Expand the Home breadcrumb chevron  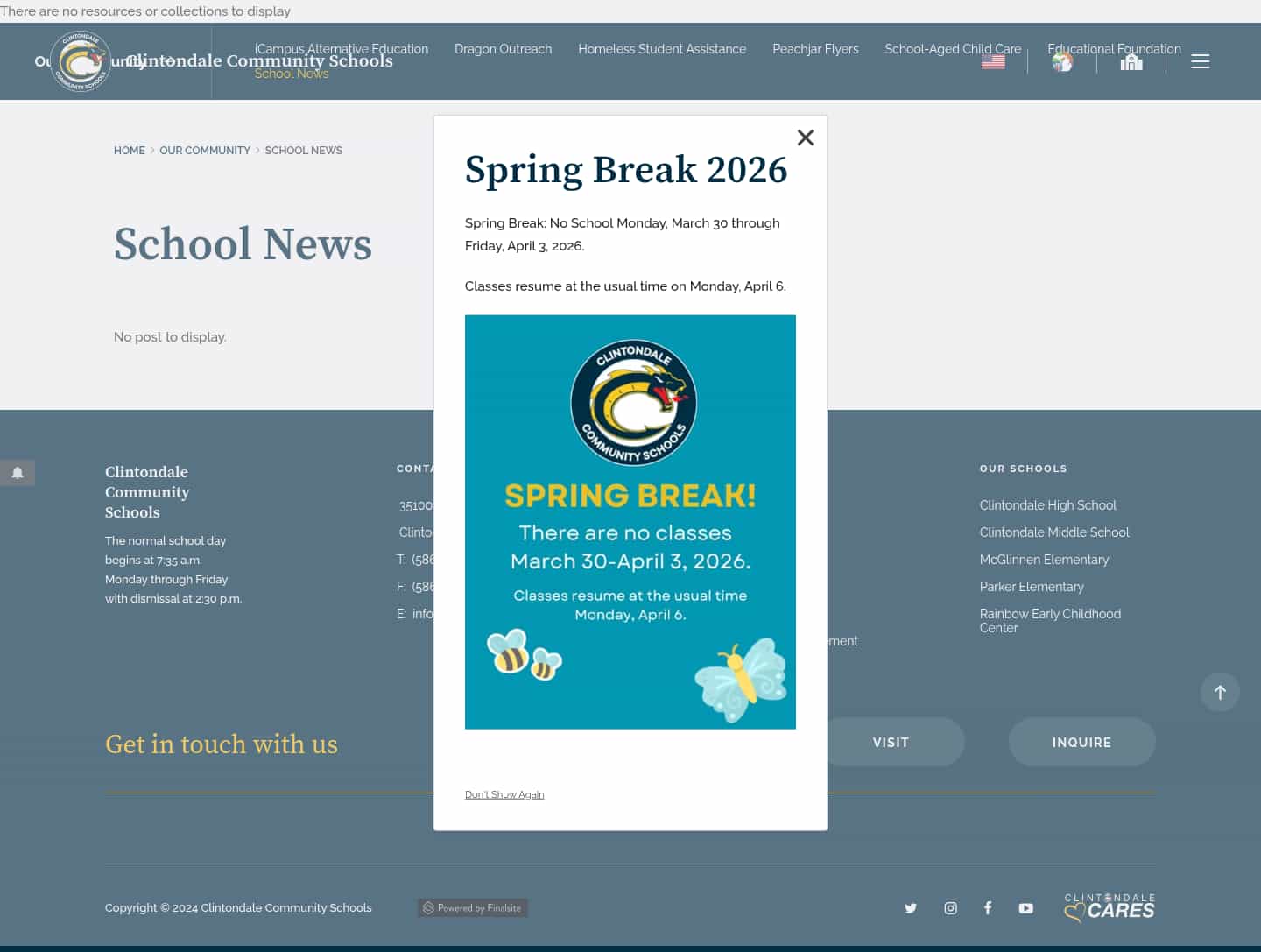(x=151, y=150)
